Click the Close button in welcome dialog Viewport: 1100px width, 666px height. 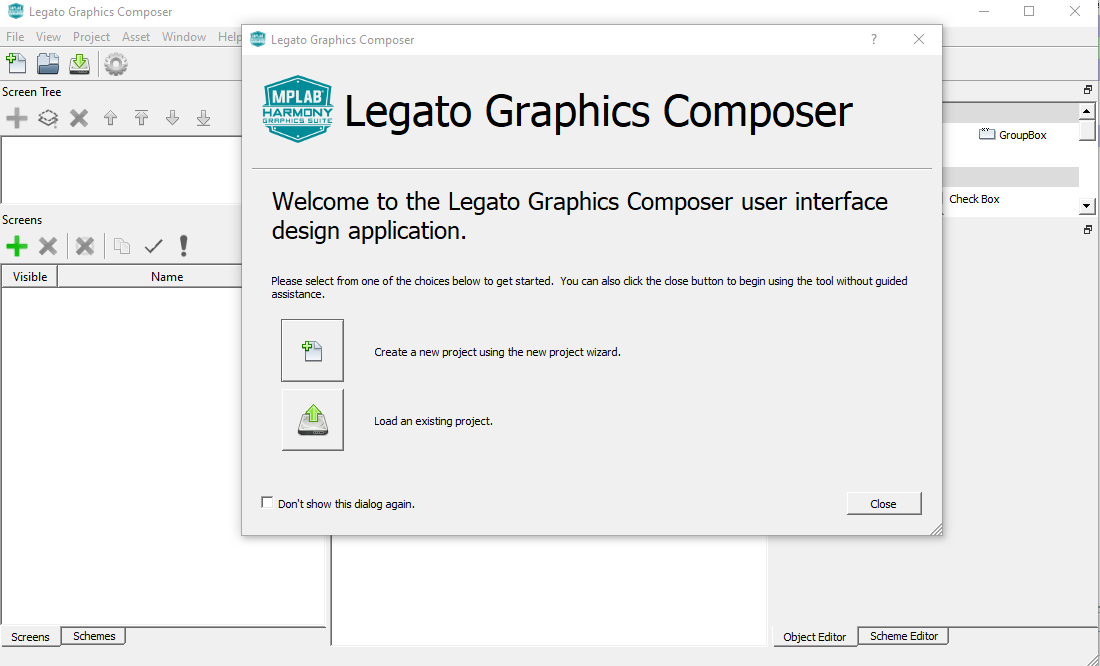pos(884,504)
